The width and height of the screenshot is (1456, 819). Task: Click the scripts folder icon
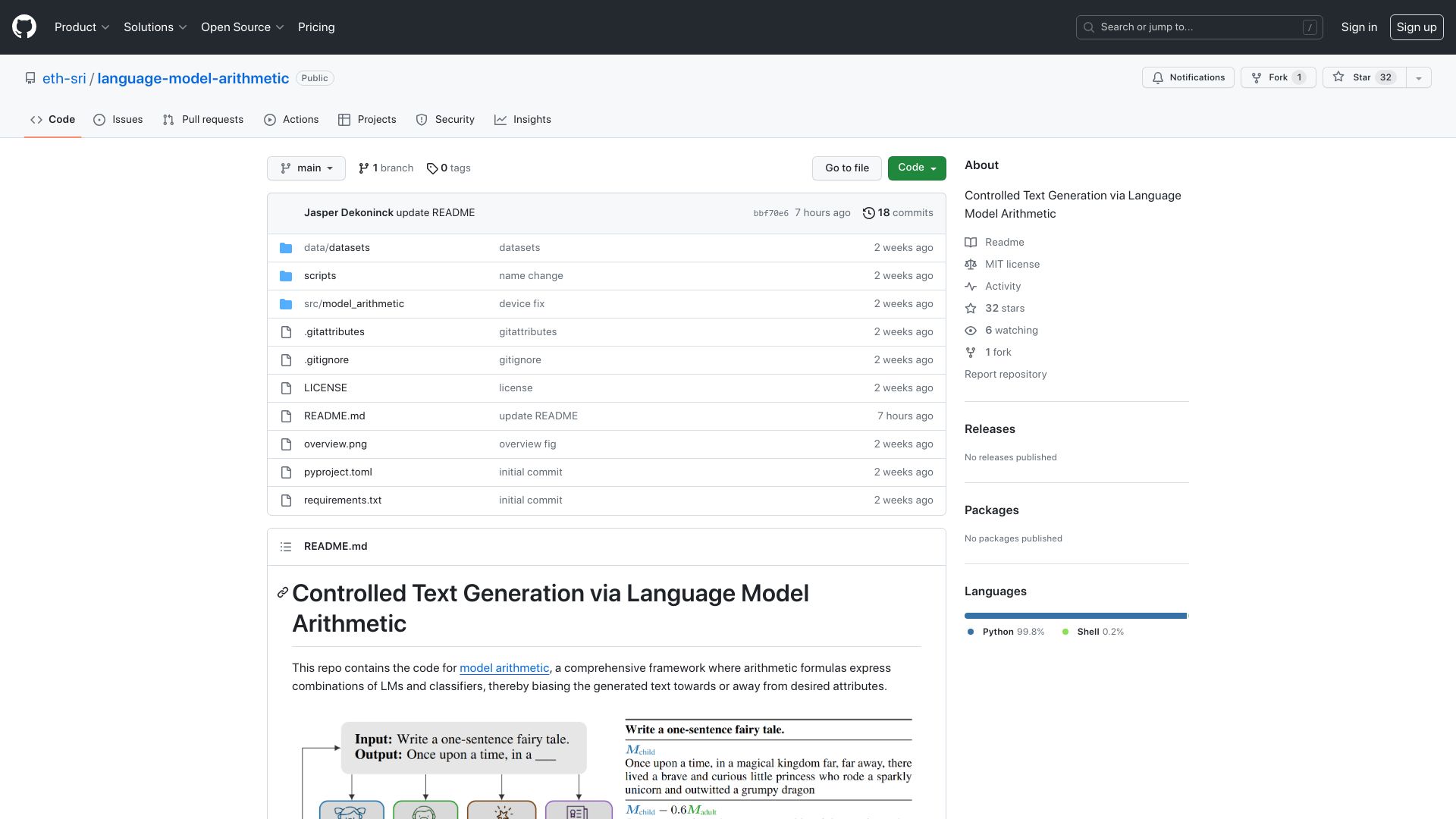pyautogui.click(x=286, y=276)
